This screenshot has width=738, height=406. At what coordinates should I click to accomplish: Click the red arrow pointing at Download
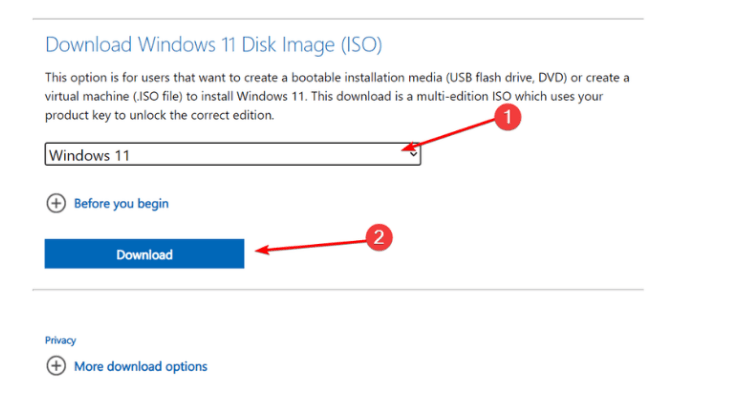[312, 246]
